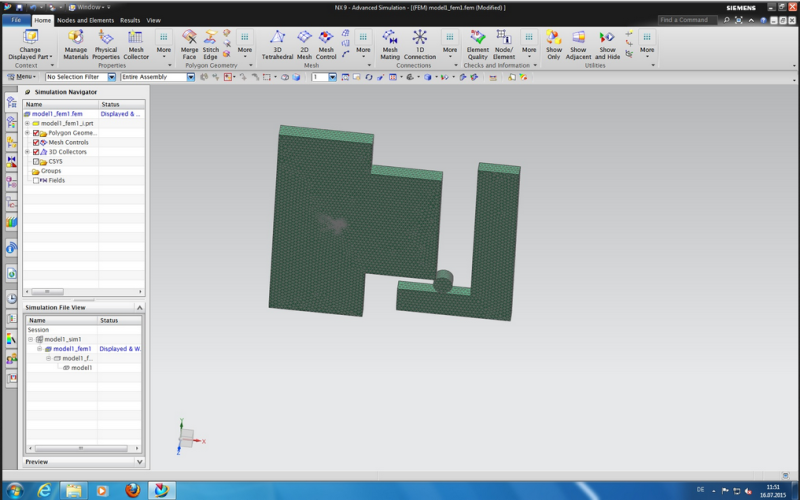Screen dimensions: 800x500
Task: Run the Element Quality check
Action: pyautogui.click(x=478, y=44)
